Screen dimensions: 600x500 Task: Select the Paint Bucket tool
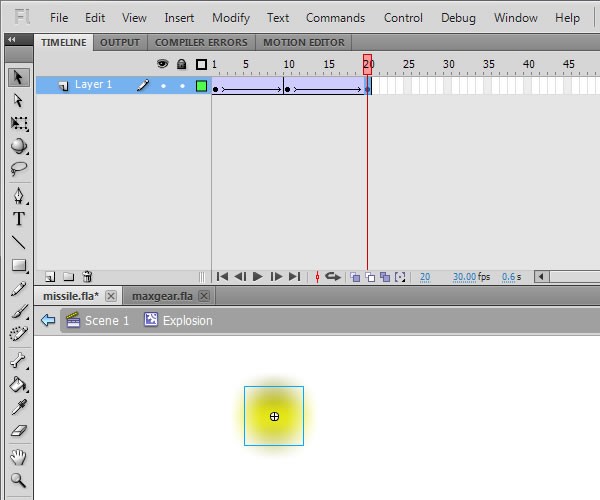click(x=18, y=384)
